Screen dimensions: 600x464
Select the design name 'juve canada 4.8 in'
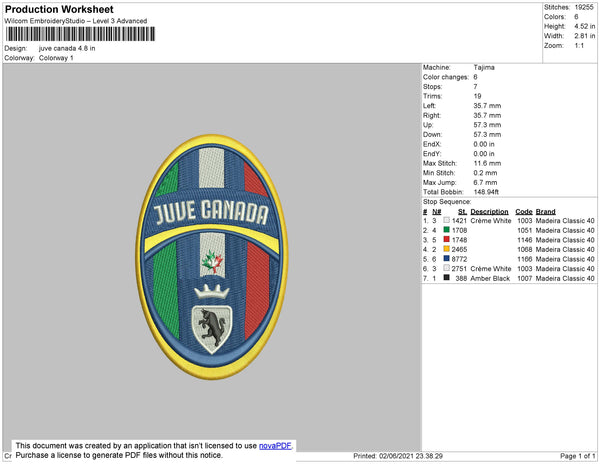67,49
